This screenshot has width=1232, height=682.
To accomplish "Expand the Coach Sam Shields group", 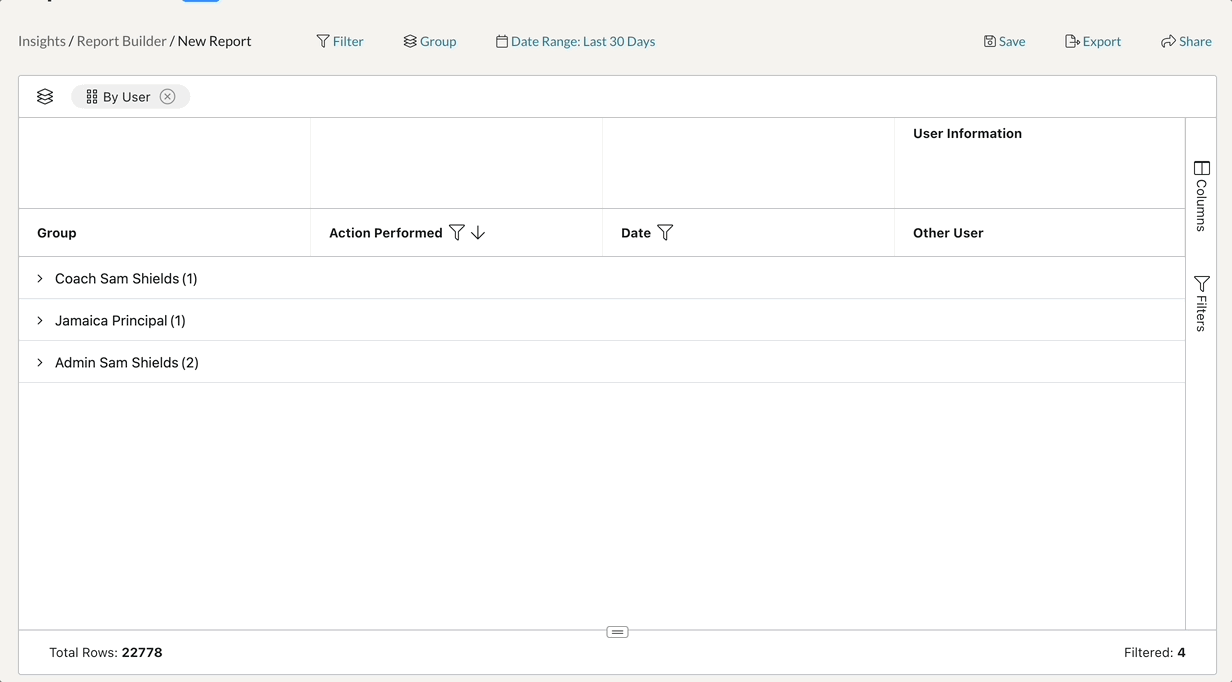I will [40, 279].
